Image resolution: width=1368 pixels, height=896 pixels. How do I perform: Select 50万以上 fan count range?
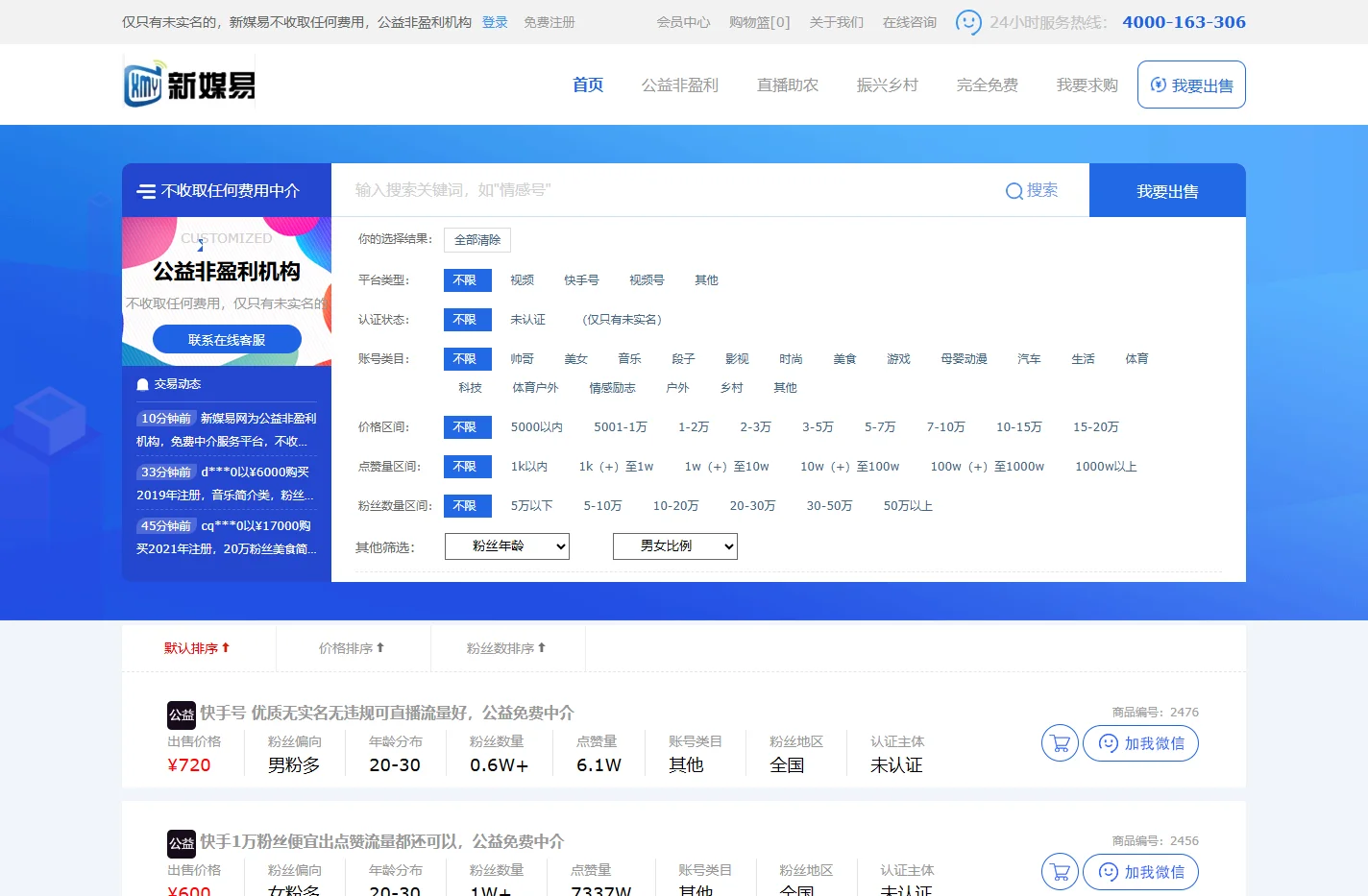[908, 506]
